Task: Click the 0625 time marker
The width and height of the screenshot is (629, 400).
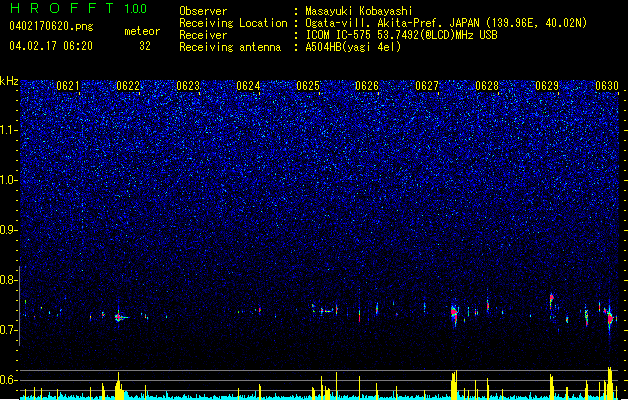Action: pos(308,86)
